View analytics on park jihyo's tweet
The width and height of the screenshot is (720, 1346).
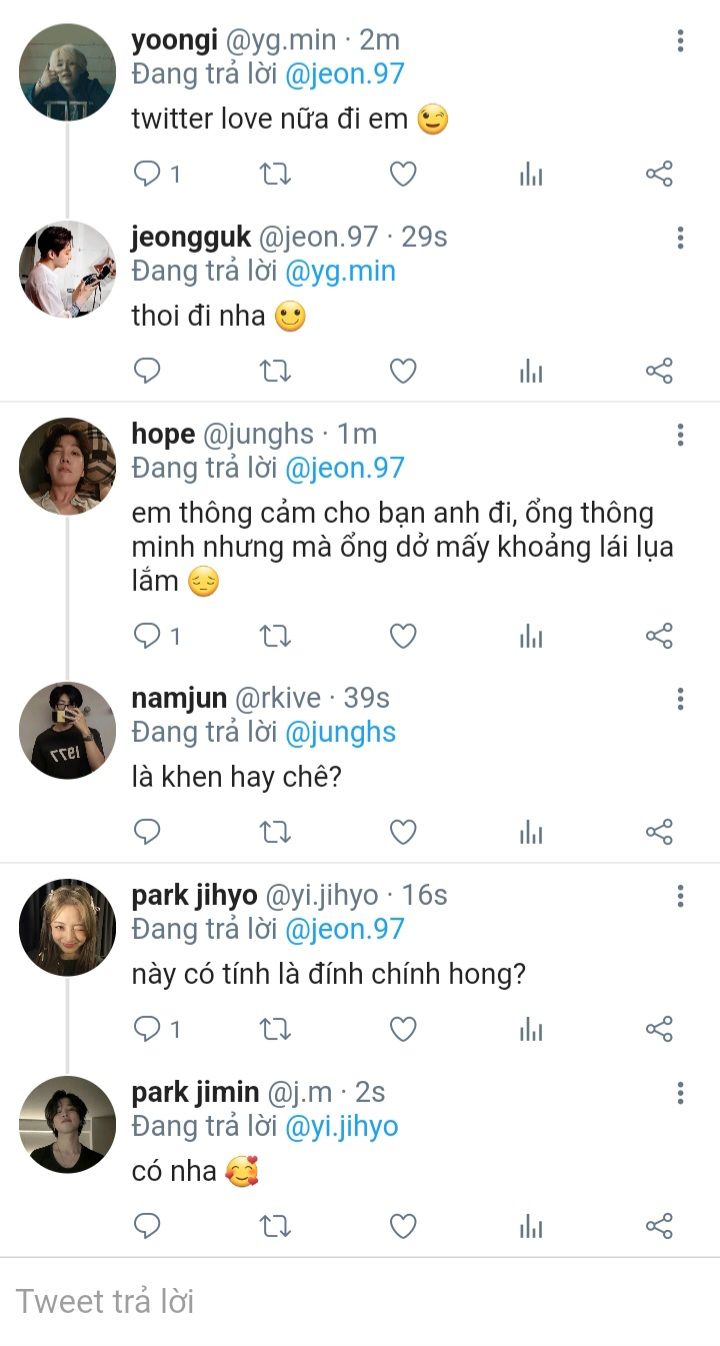(x=531, y=1029)
